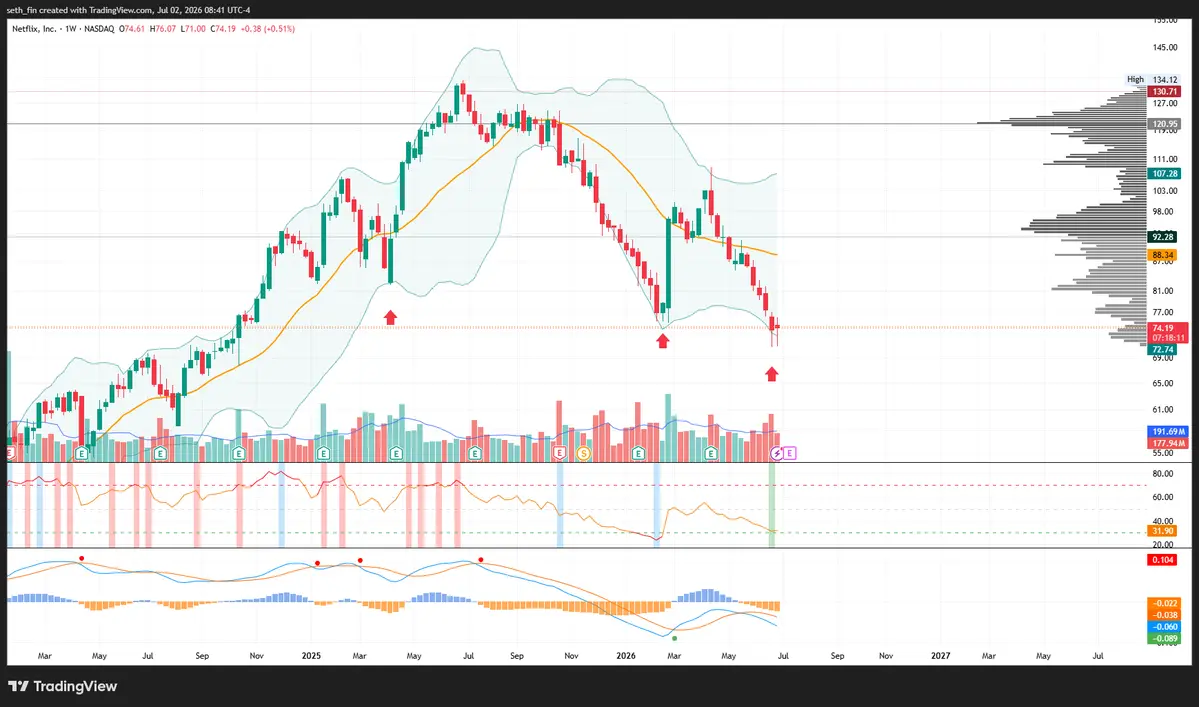Click the blue 191.69M volume tag
Image resolution: width=1199 pixels, height=707 pixels.
(x=1168, y=432)
